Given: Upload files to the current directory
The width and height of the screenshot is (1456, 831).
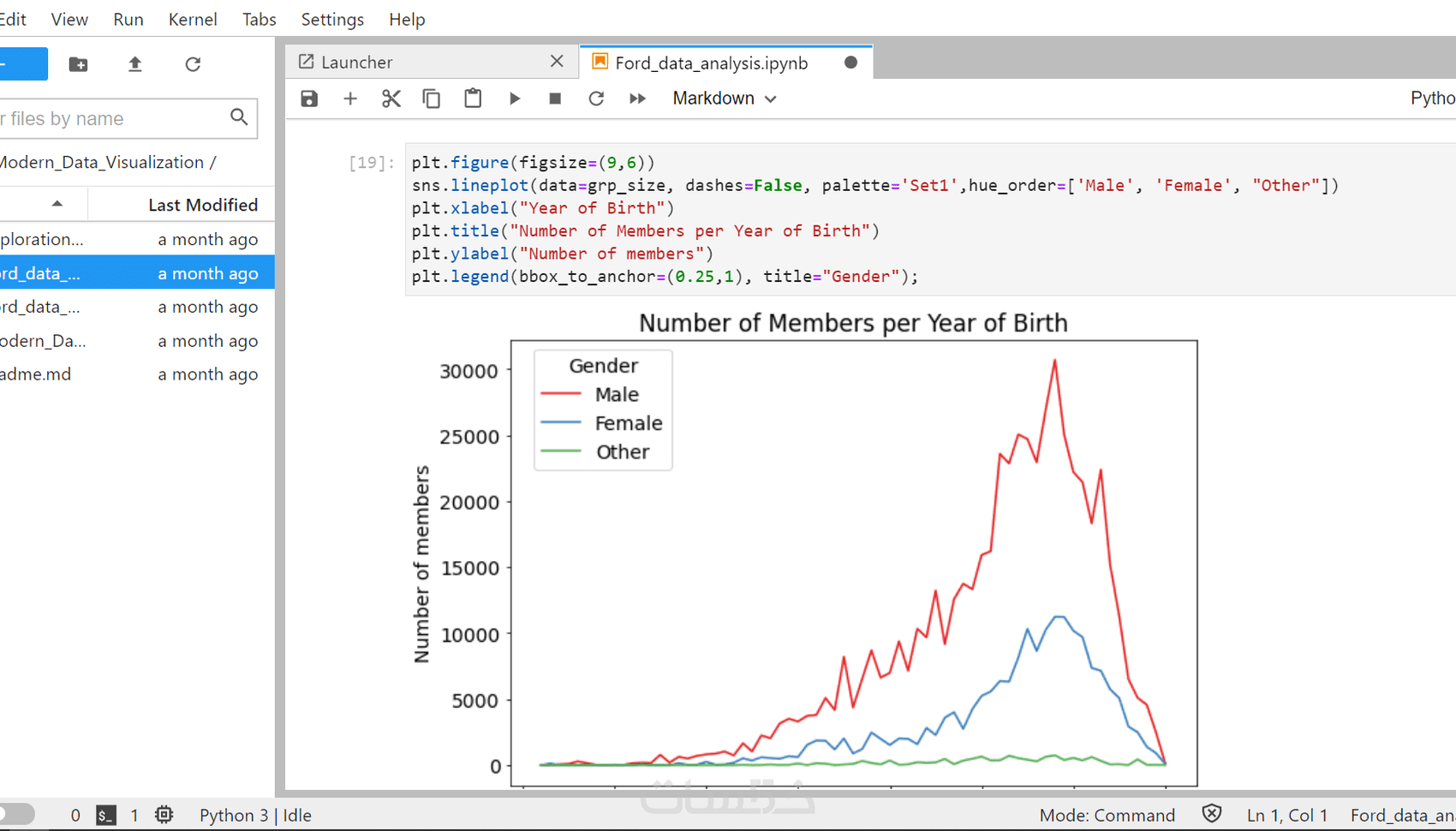Looking at the screenshot, I should pyautogui.click(x=135, y=63).
